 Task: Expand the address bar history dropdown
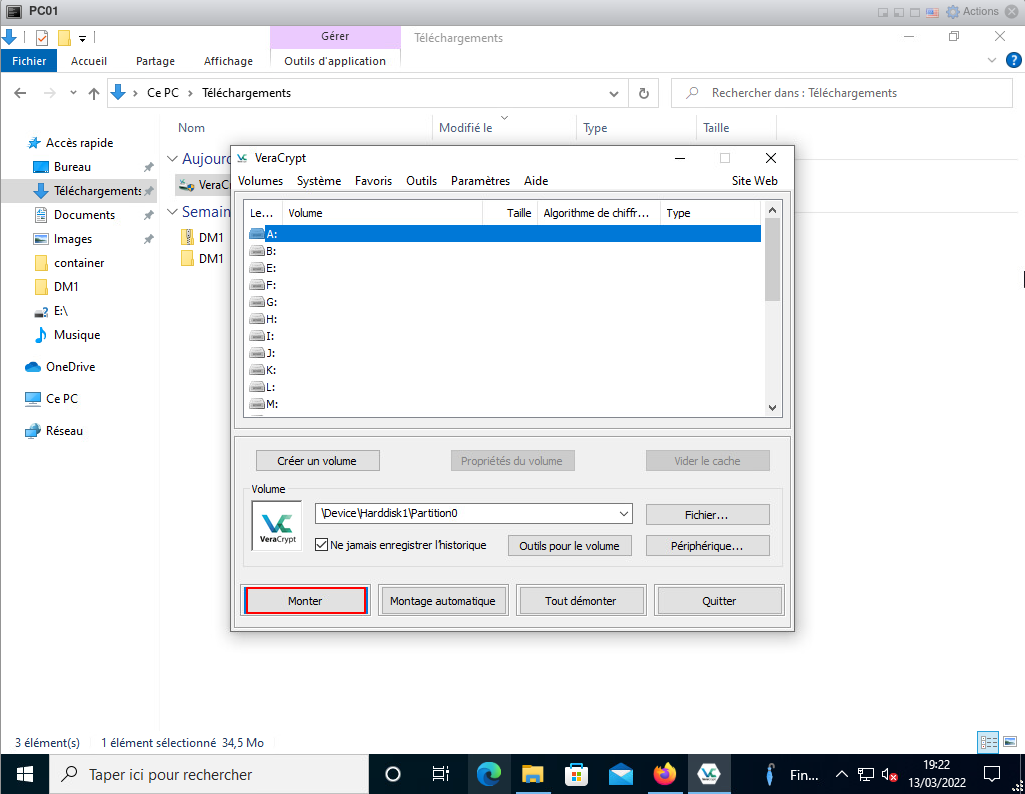tap(615, 93)
